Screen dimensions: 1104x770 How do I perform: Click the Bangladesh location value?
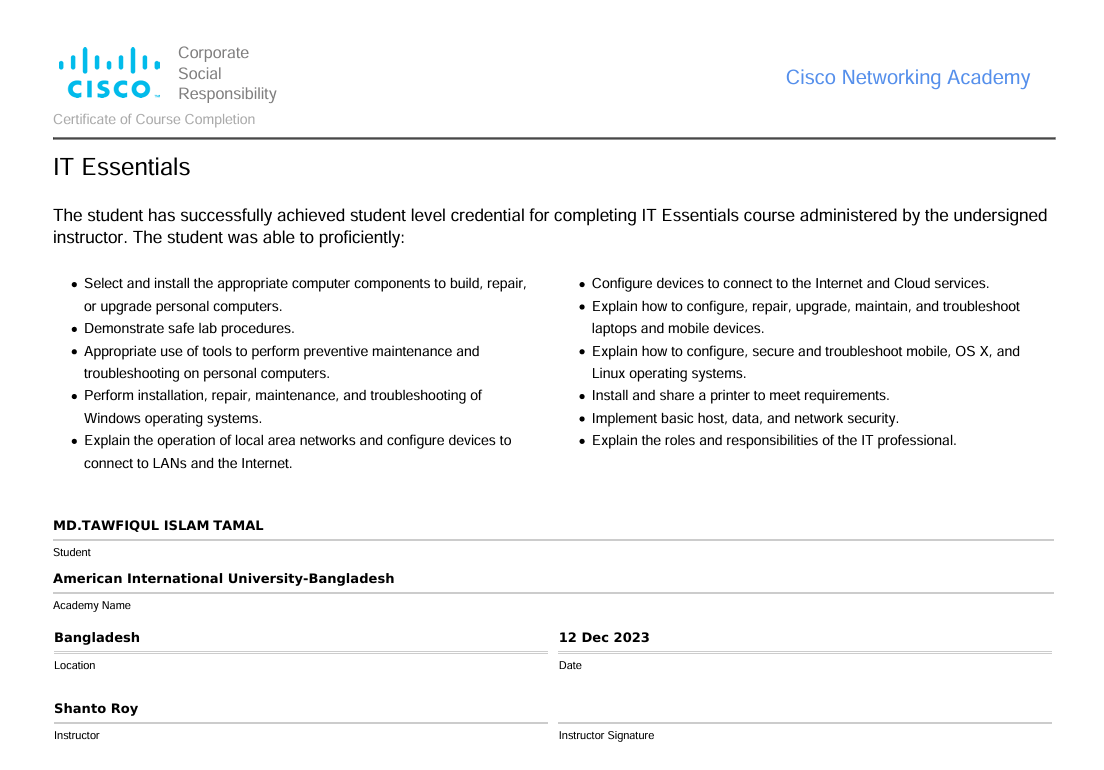click(97, 638)
